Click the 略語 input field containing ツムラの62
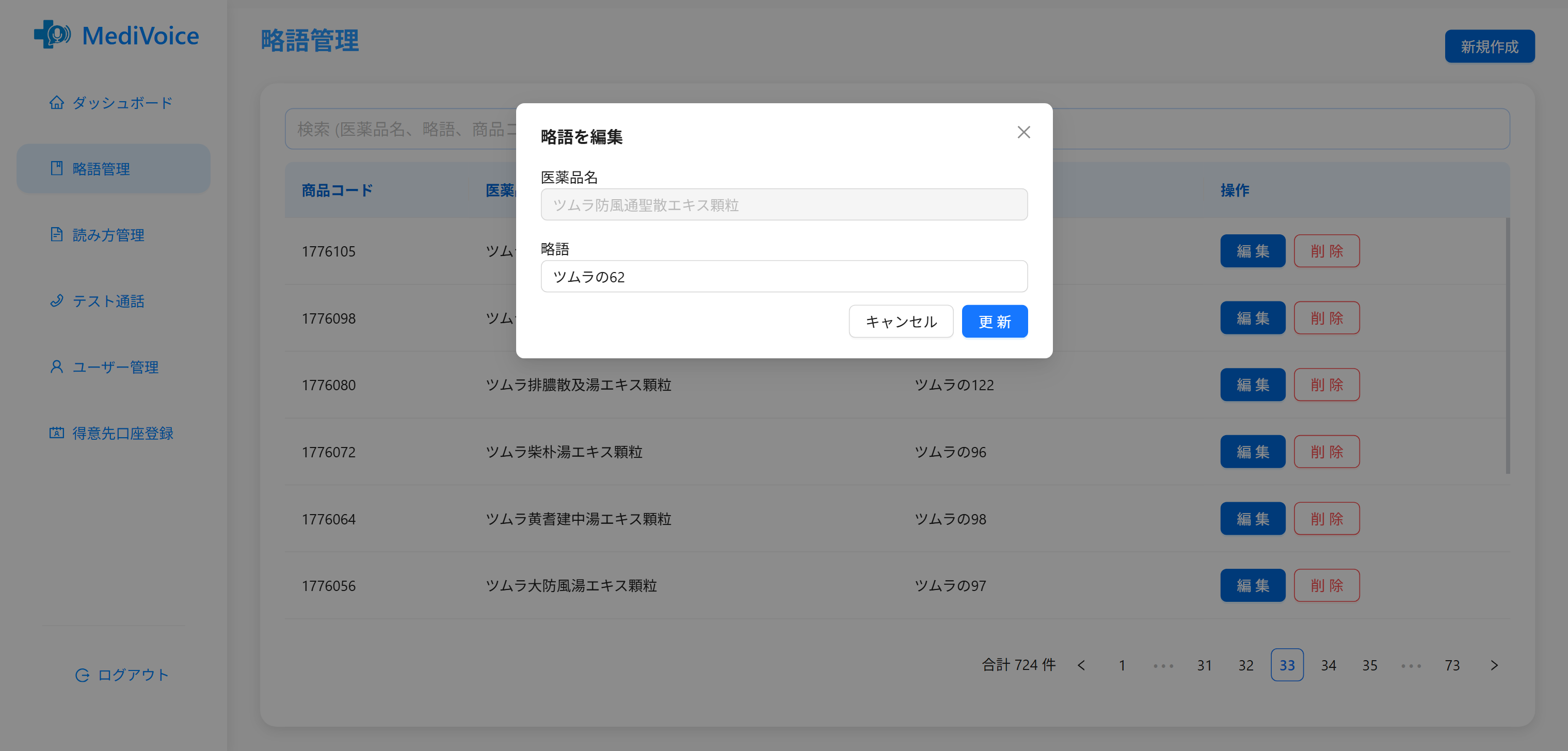Image resolution: width=1568 pixels, height=751 pixels. [x=784, y=276]
